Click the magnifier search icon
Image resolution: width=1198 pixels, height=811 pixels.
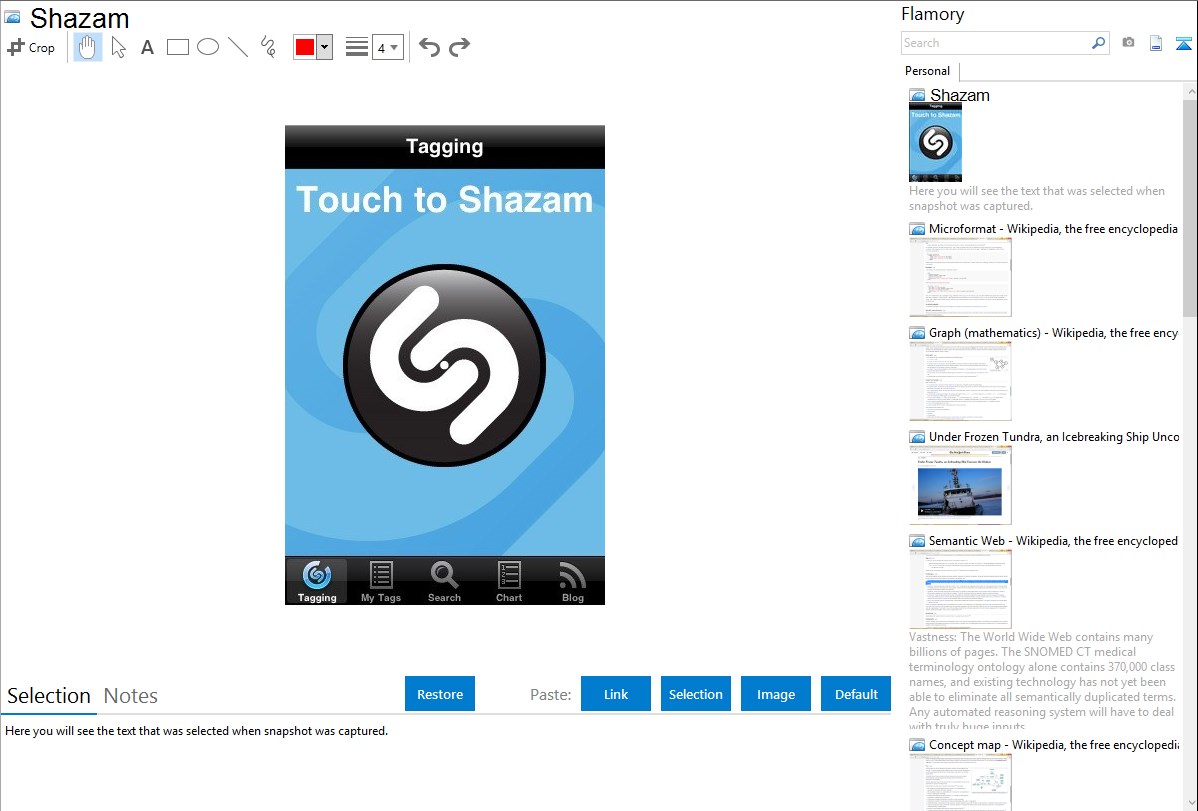pos(1099,43)
